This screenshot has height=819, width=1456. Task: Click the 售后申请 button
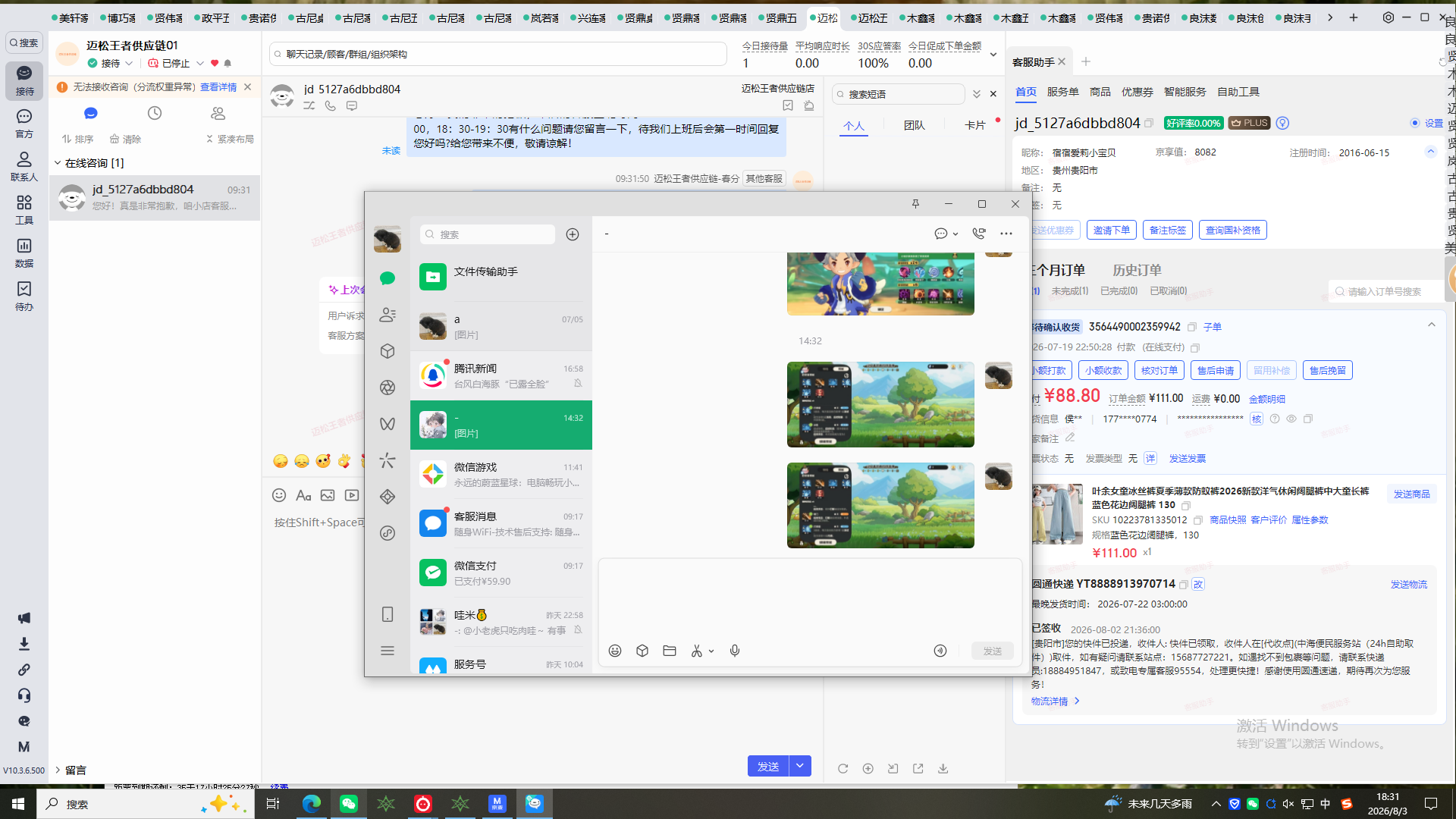pyautogui.click(x=1216, y=370)
